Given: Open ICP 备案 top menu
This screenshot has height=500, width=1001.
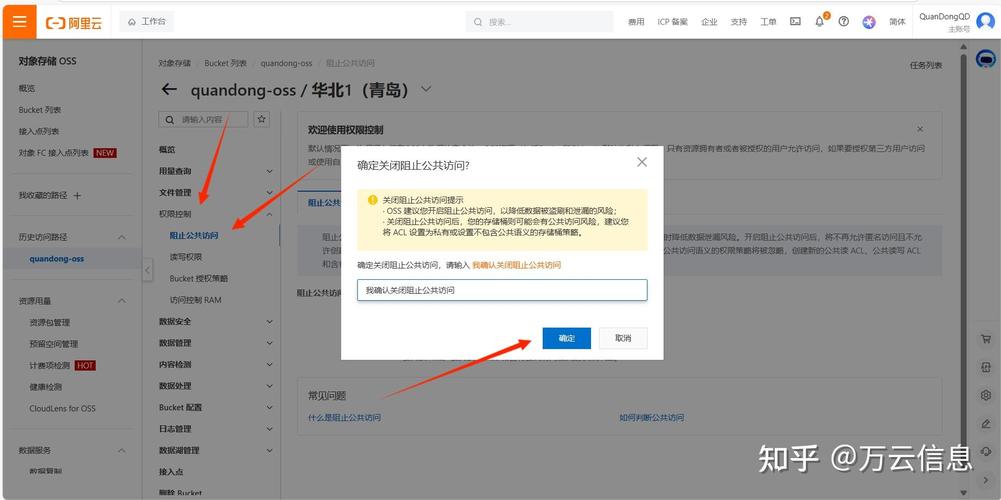Looking at the screenshot, I should click(673, 22).
